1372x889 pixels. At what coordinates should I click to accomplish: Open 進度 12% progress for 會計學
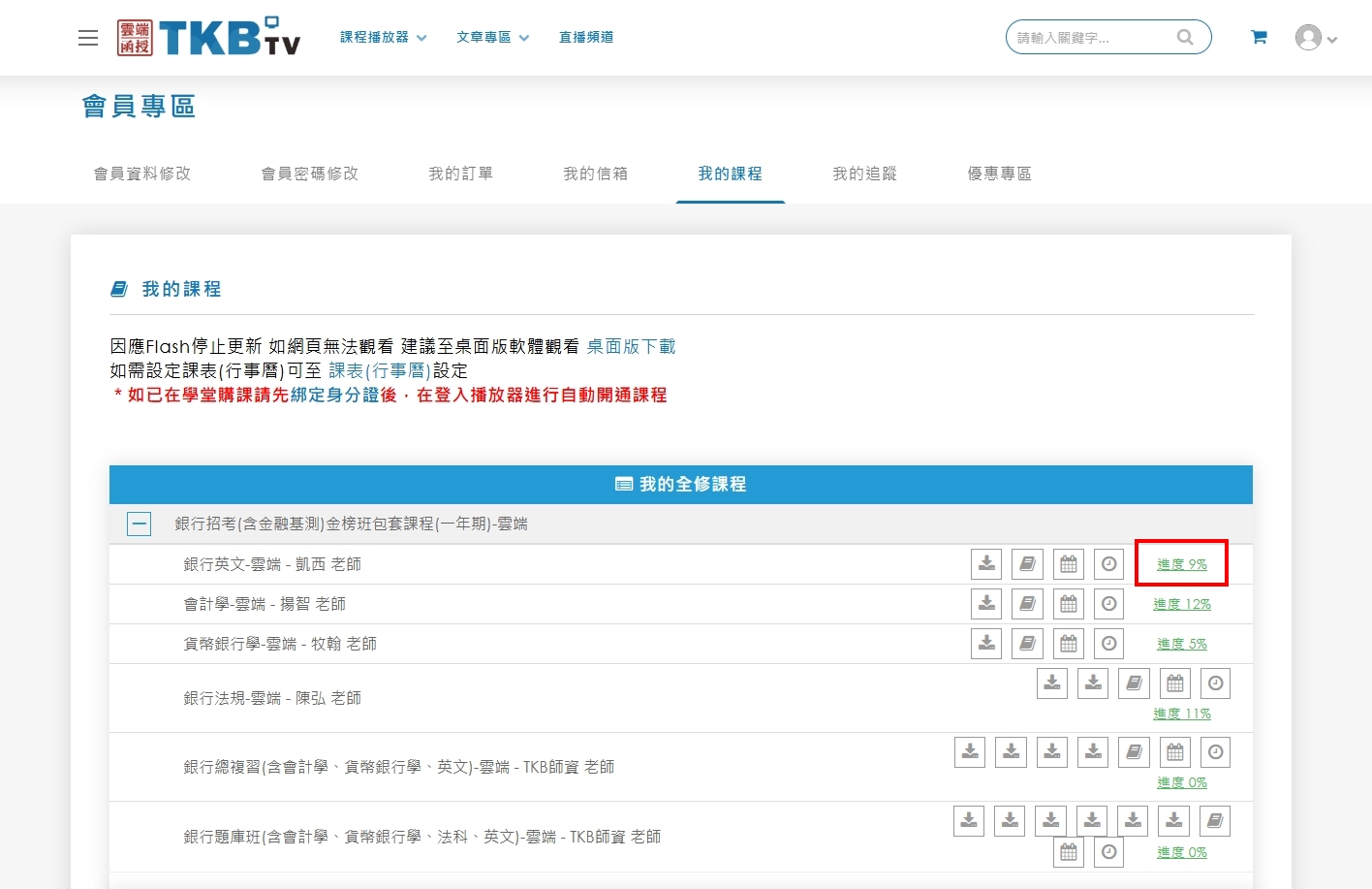(x=1181, y=604)
